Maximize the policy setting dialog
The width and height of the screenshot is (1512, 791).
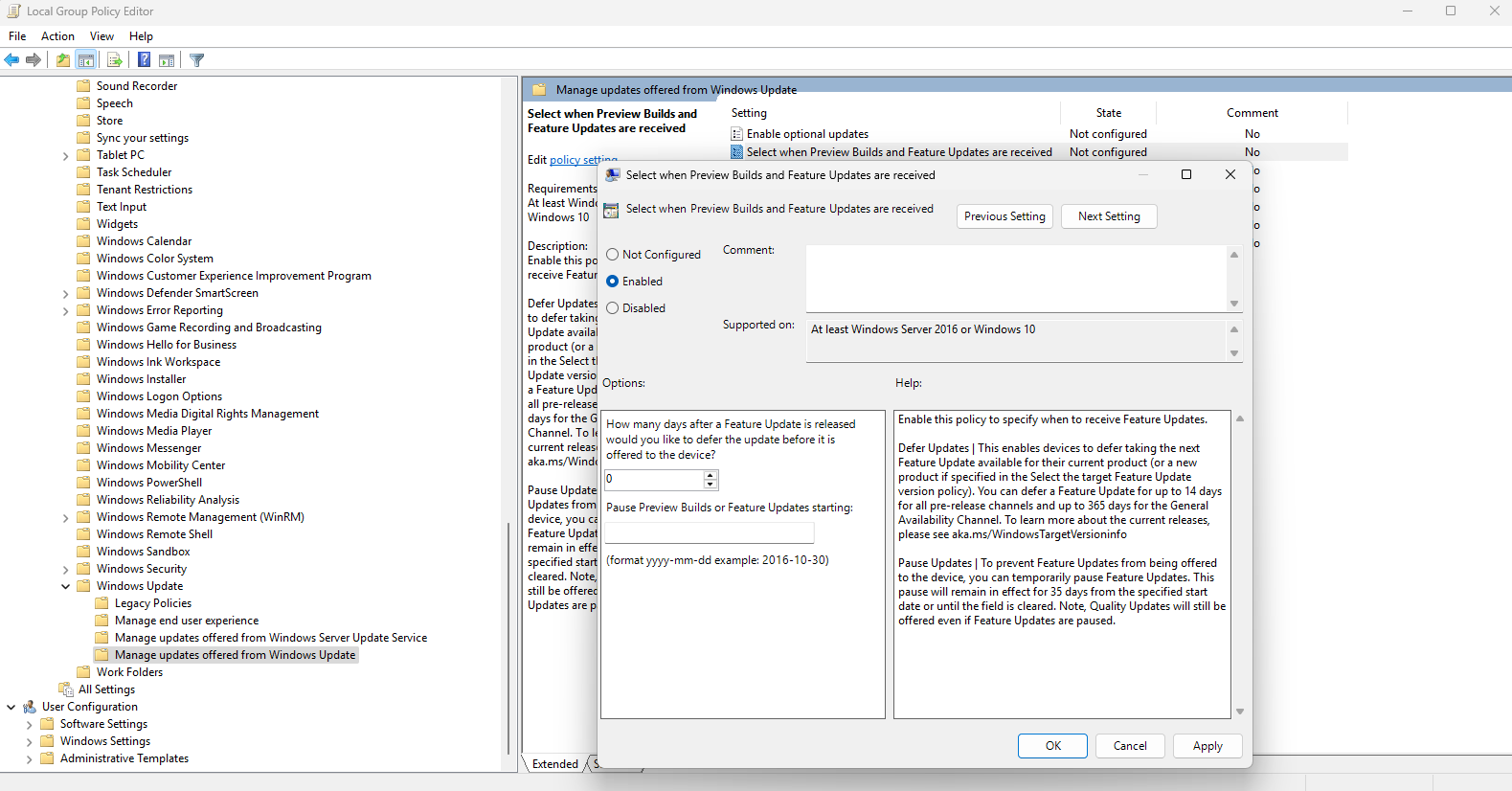pos(1186,174)
